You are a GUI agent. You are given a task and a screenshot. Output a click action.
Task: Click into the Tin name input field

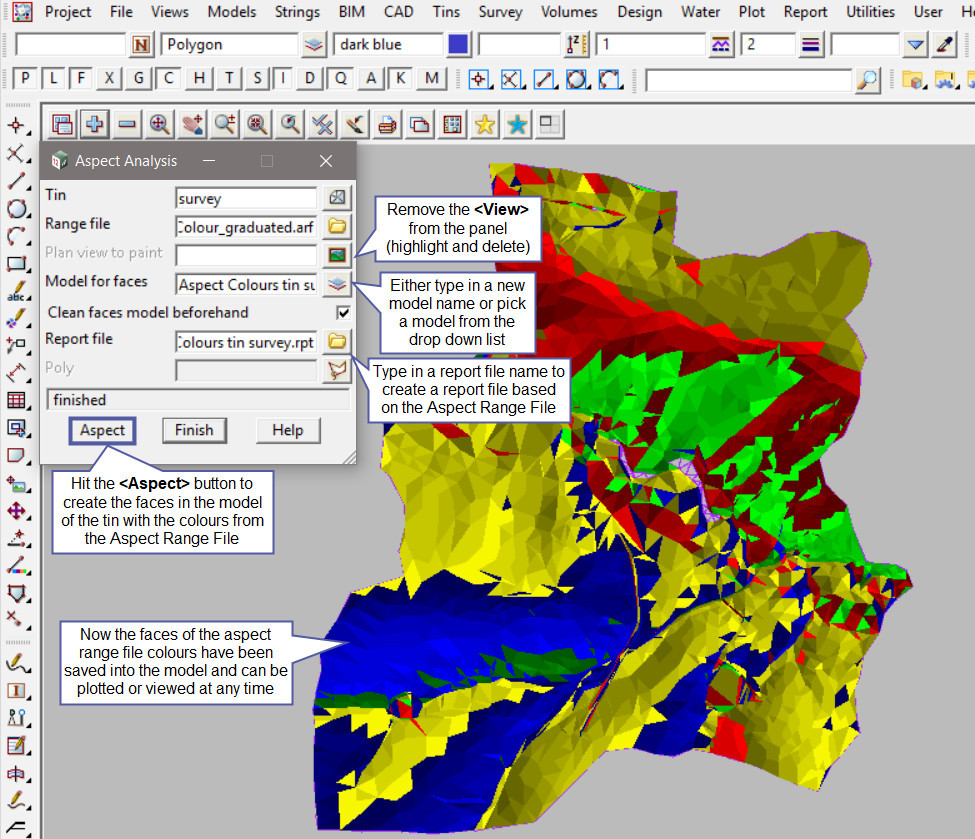[245, 198]
